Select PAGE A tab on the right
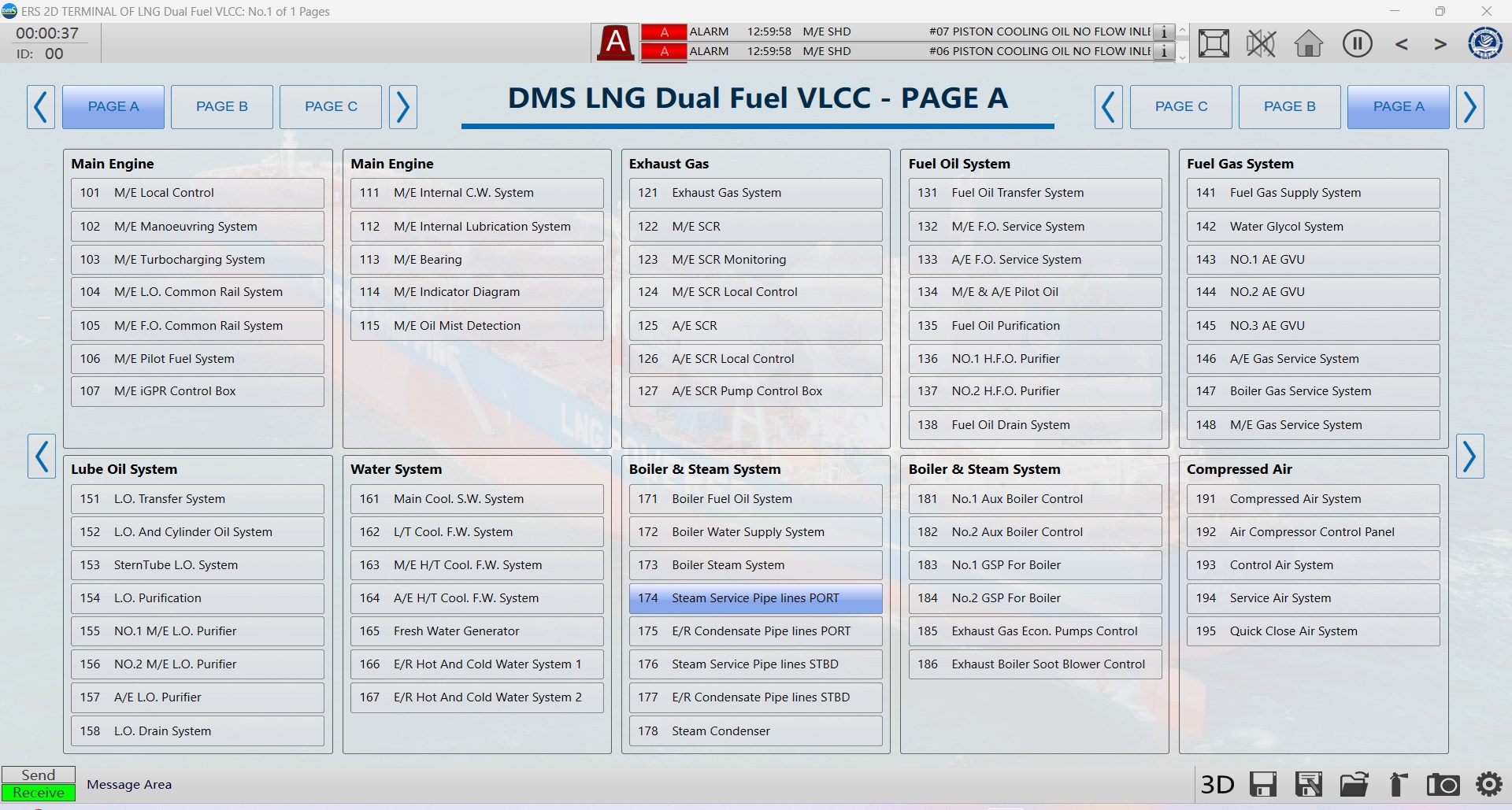This screenshot has height=810, width=1512. click(x=1399, y=107)
